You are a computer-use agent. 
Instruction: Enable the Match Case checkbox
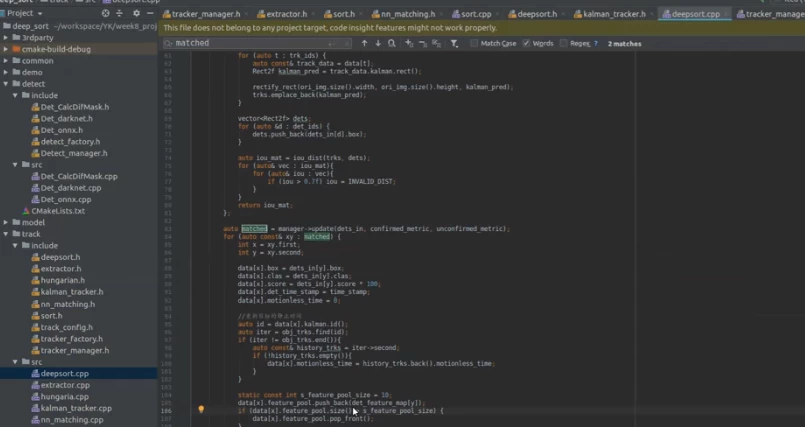click(x=476, y=44)
